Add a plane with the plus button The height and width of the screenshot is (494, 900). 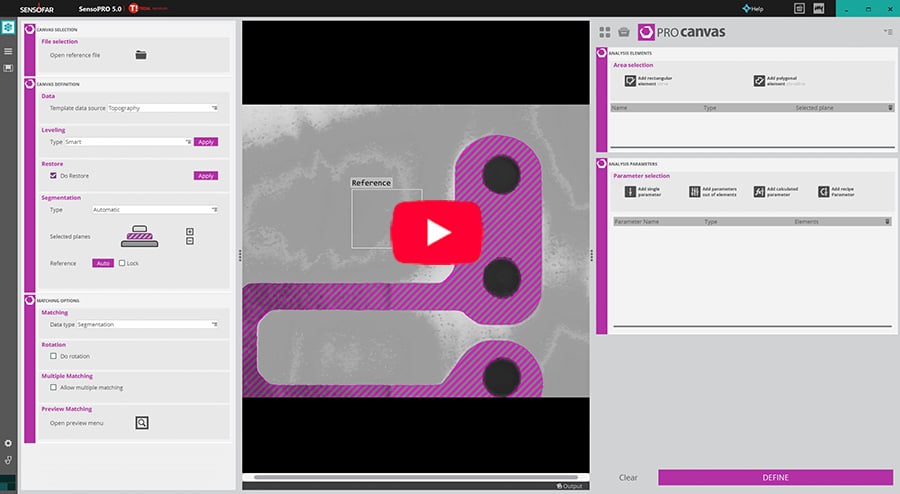[x=190, y=232]
